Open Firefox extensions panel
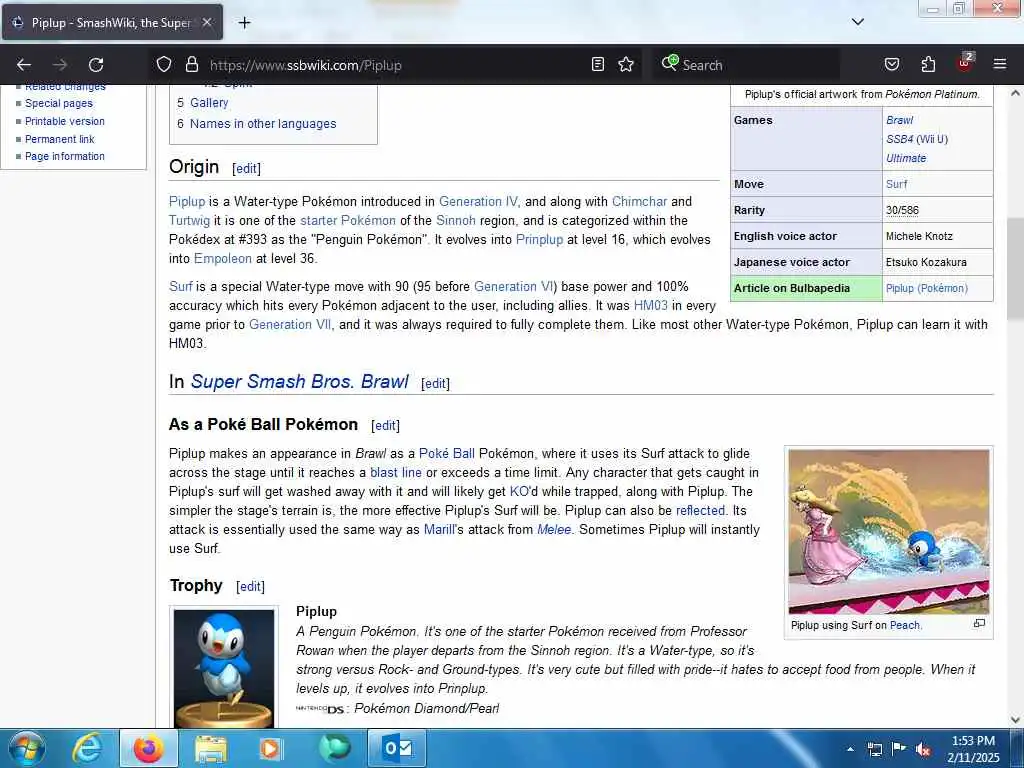The width and height of the screenshot is (1024, 768). (x=928, y=64)
